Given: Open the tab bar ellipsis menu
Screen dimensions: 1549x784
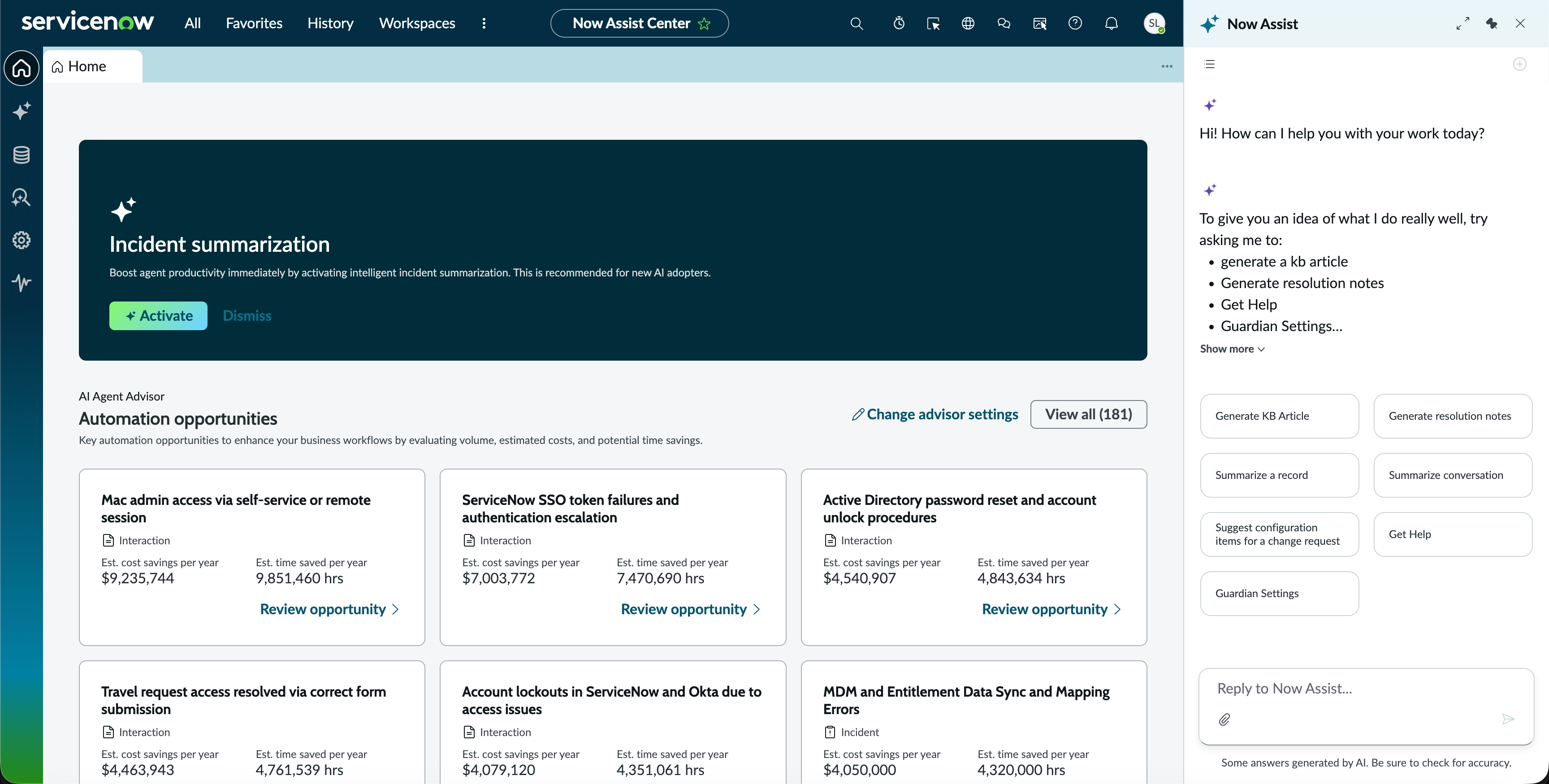Looking at the screenshot, I should pos(1167,66).
